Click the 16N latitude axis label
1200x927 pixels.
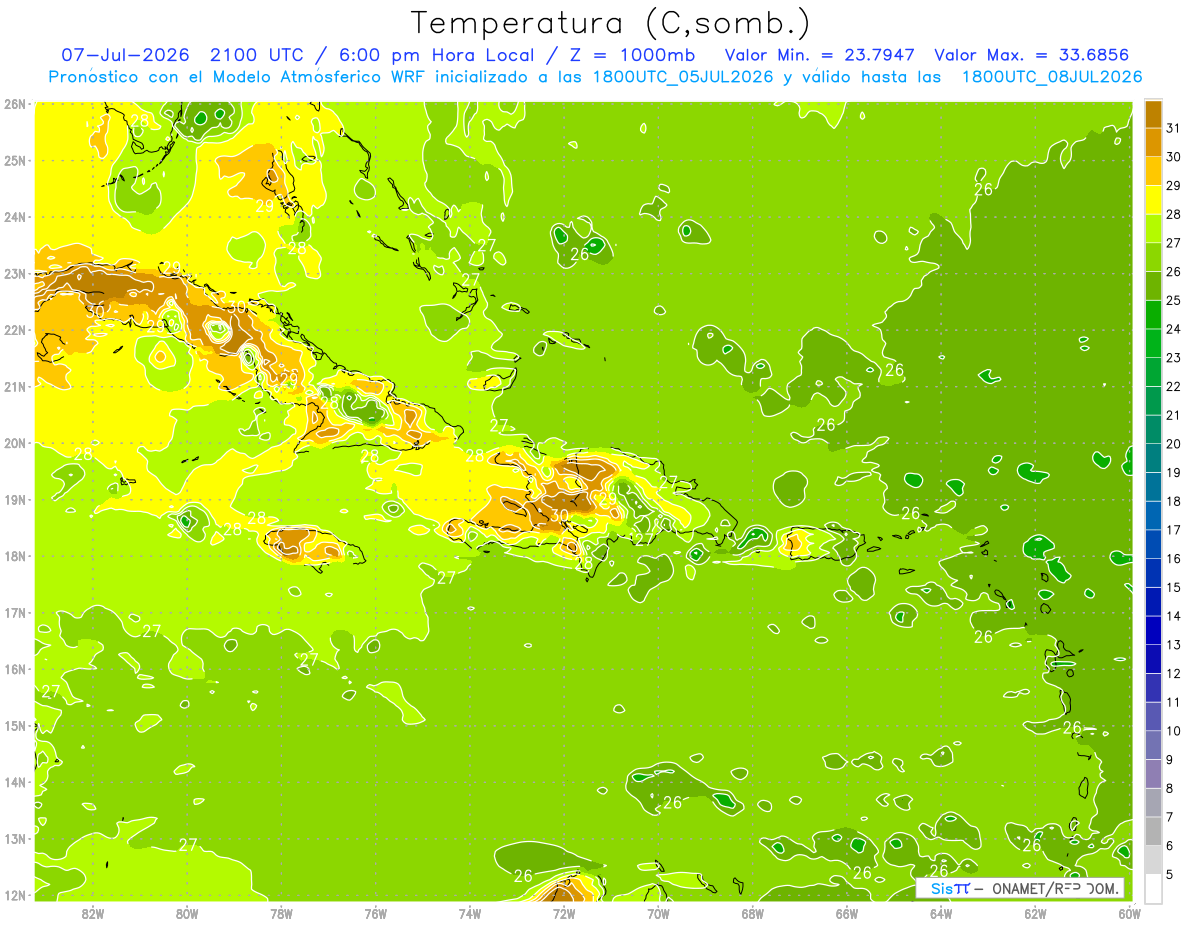15,669
